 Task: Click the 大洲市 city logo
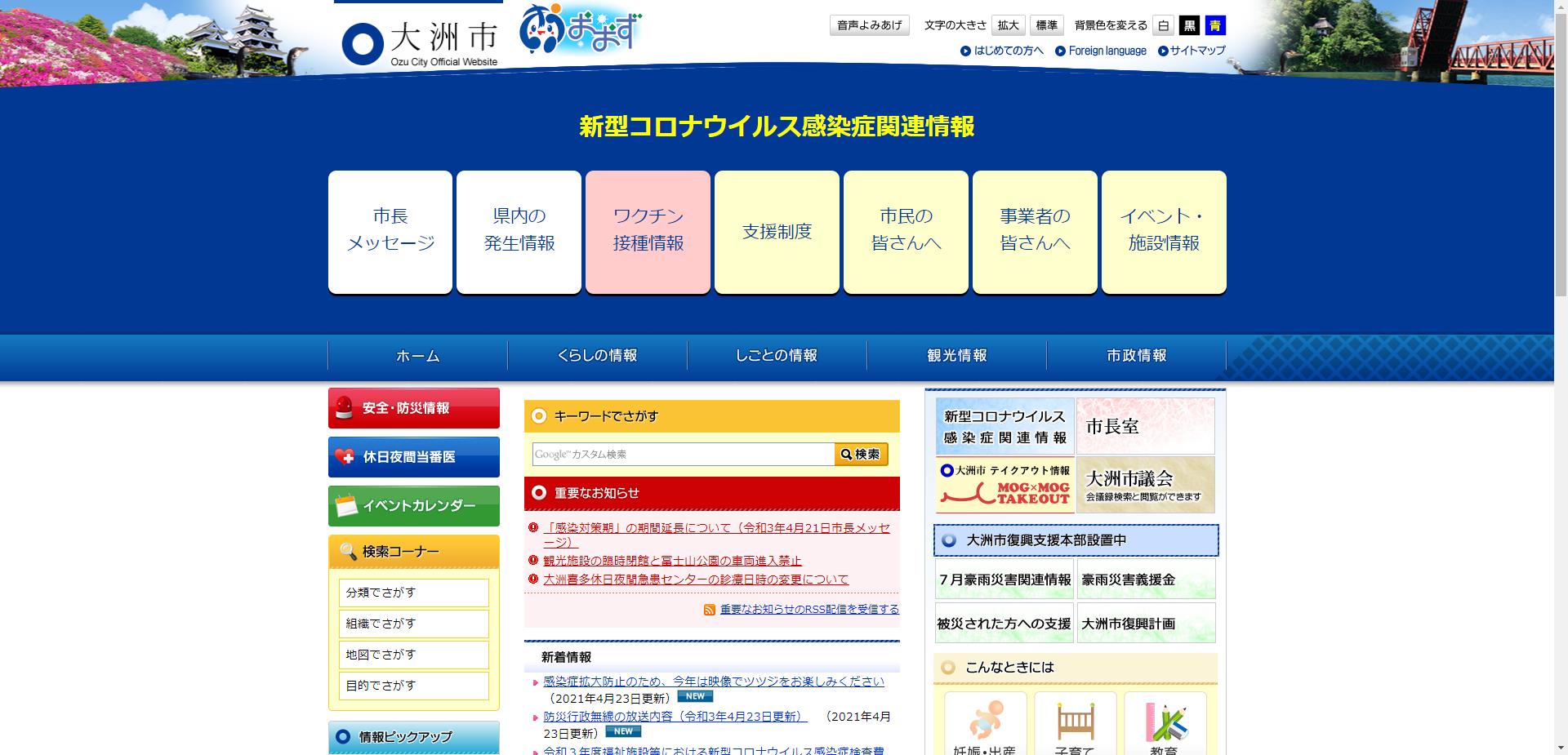416,36
